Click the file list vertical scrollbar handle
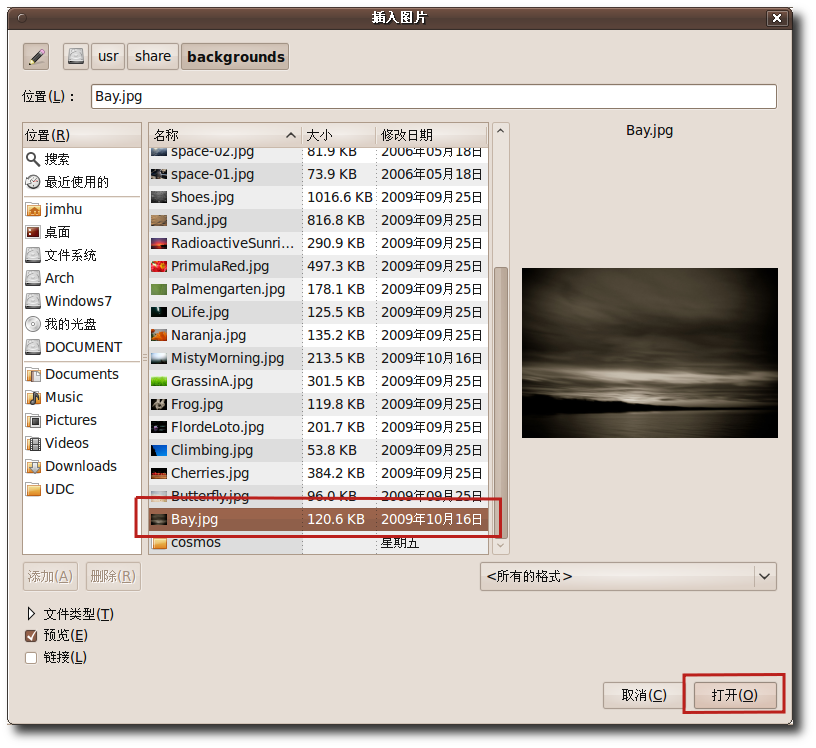The image size is (816, 748). [x=501, y=403]
